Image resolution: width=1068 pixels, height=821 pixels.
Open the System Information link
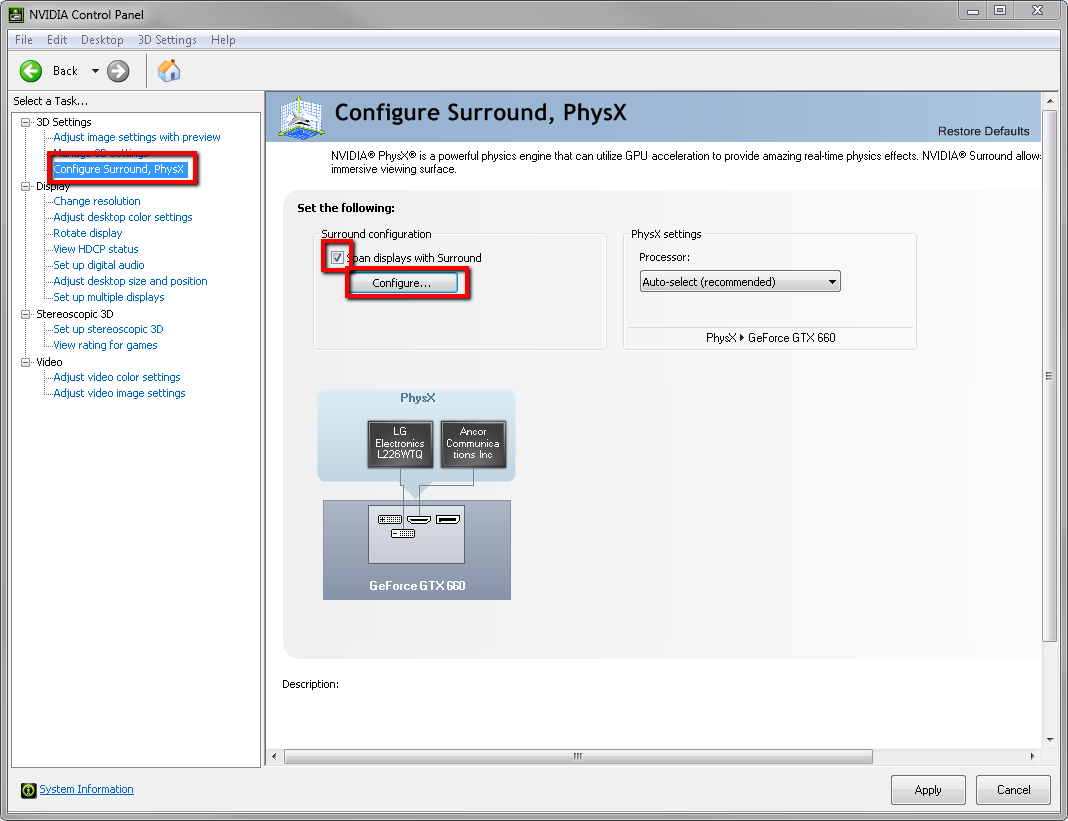point(87,789)
